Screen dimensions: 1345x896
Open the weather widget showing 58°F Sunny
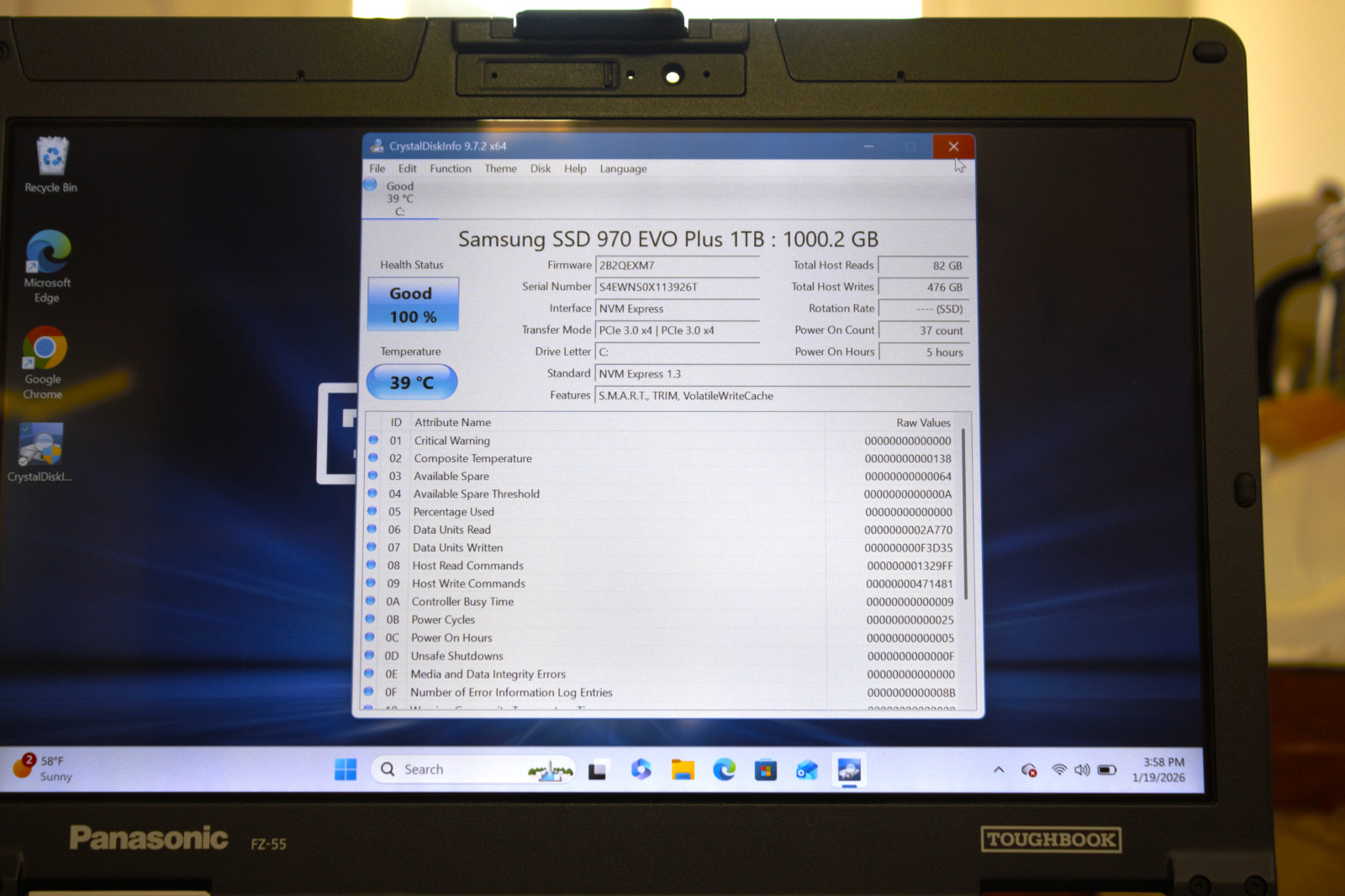point(44,768)
